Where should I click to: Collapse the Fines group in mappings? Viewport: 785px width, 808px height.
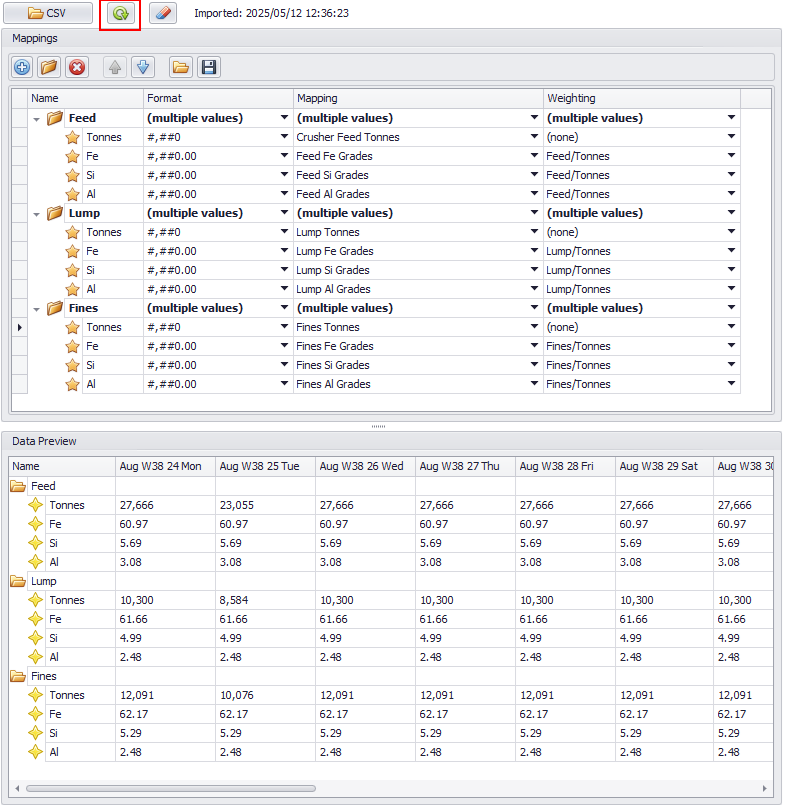click(37, 309)
